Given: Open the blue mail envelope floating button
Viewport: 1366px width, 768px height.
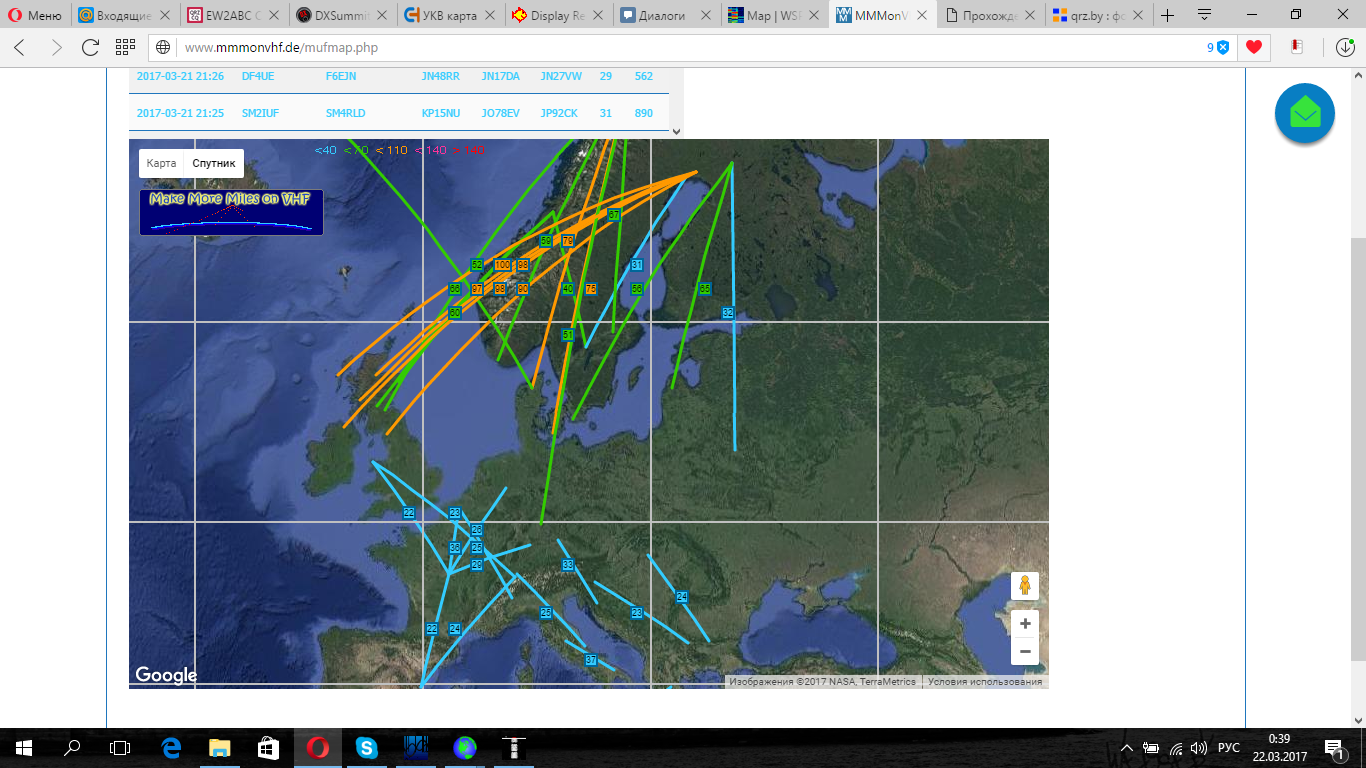Looking at the screenshot, I should point(1304,114).
